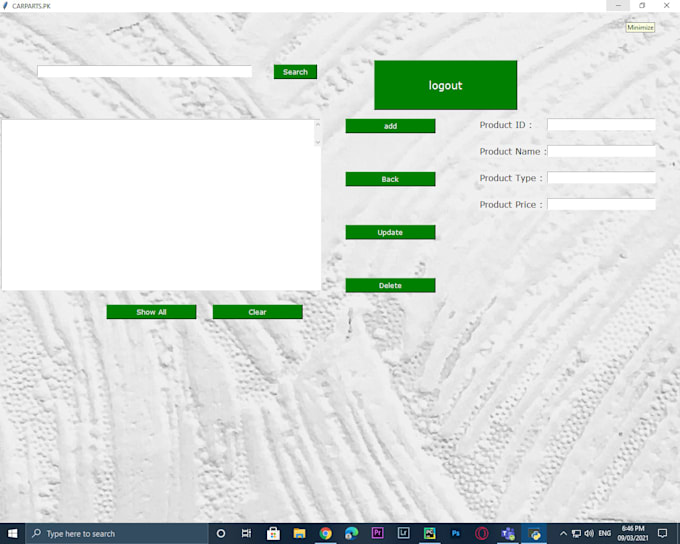Close the CARPARTS.PK window

667,6
